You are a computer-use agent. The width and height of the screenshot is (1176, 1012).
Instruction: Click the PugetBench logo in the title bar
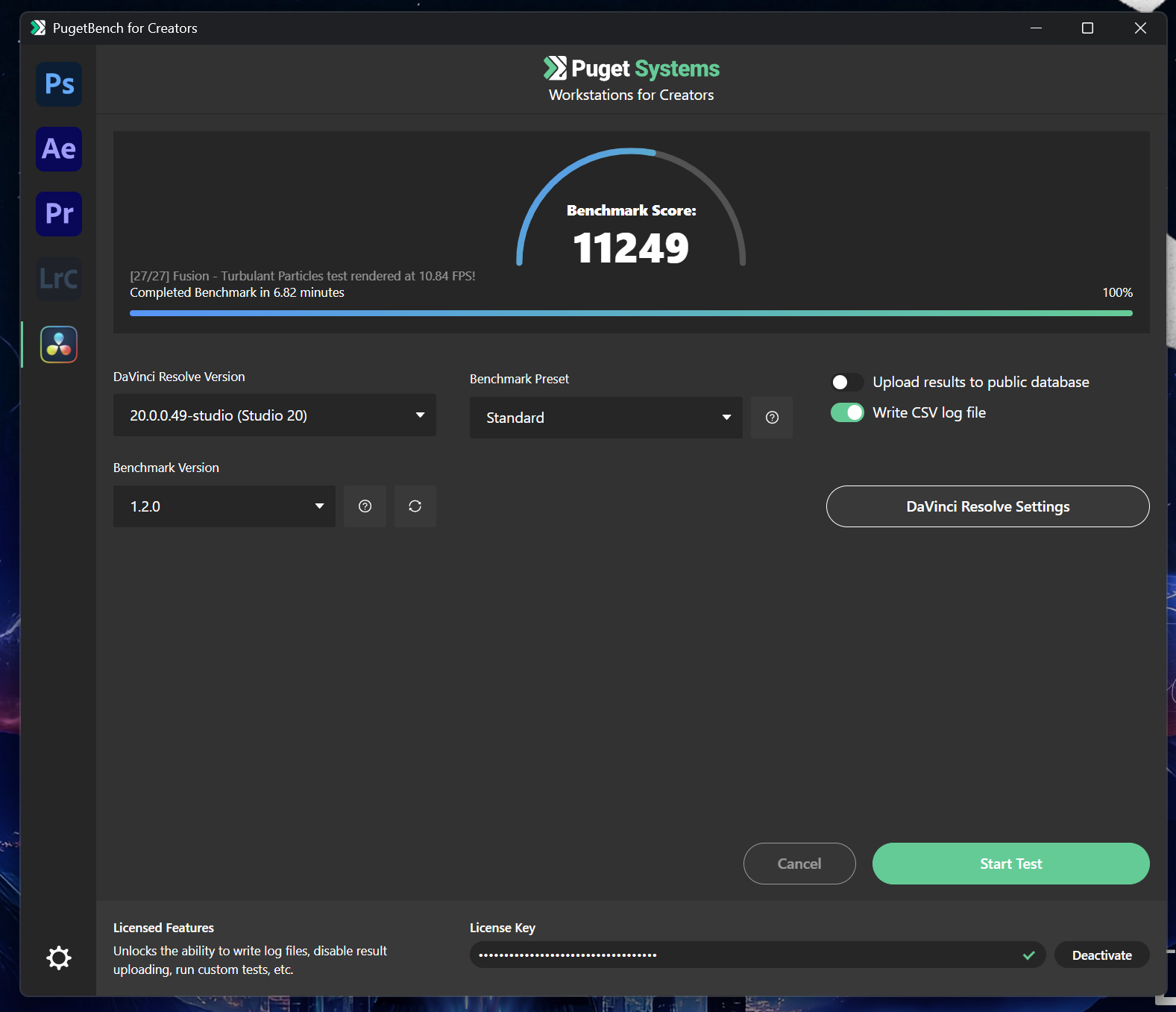click(x=38, y=28)
